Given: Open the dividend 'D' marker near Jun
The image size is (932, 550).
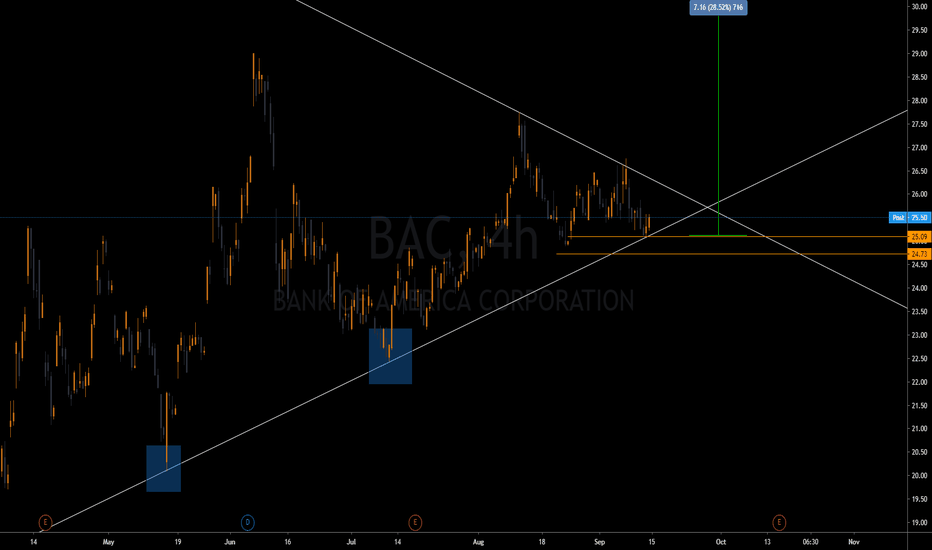Looking at the screenshot, I should click(248, 523).
